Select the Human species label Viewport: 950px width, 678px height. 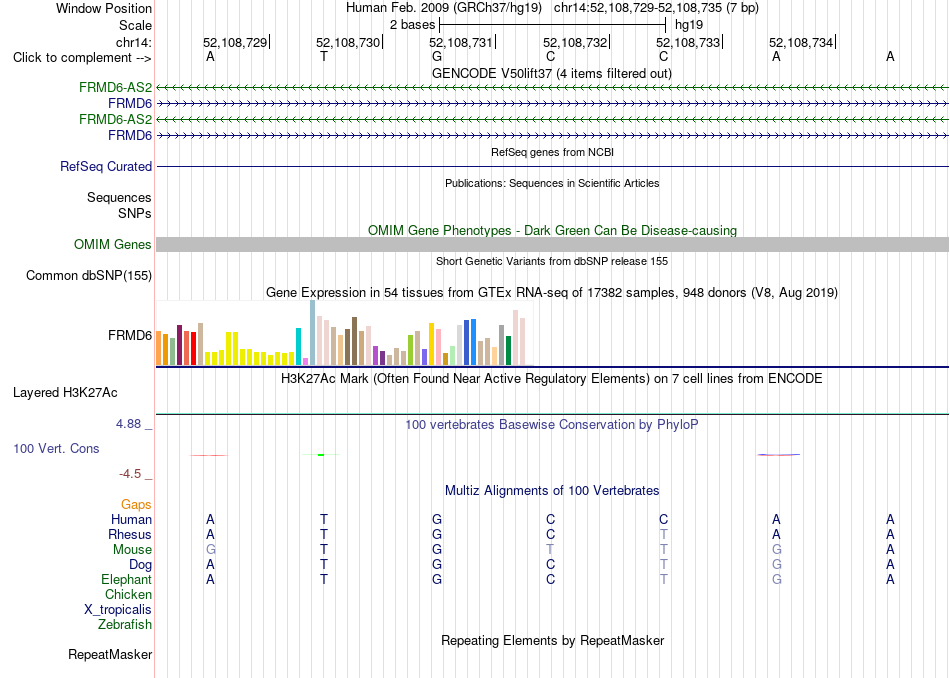pyautogui.click(x=131, y=519)
